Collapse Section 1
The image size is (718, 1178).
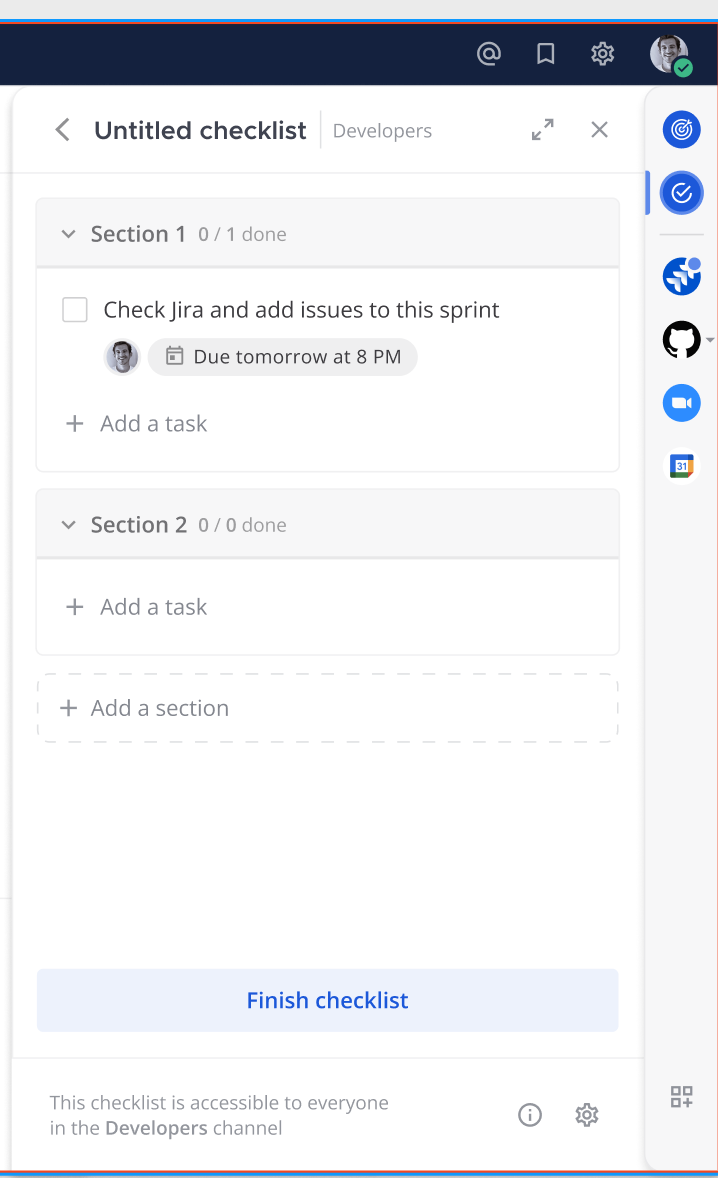(x=68, y=233)
